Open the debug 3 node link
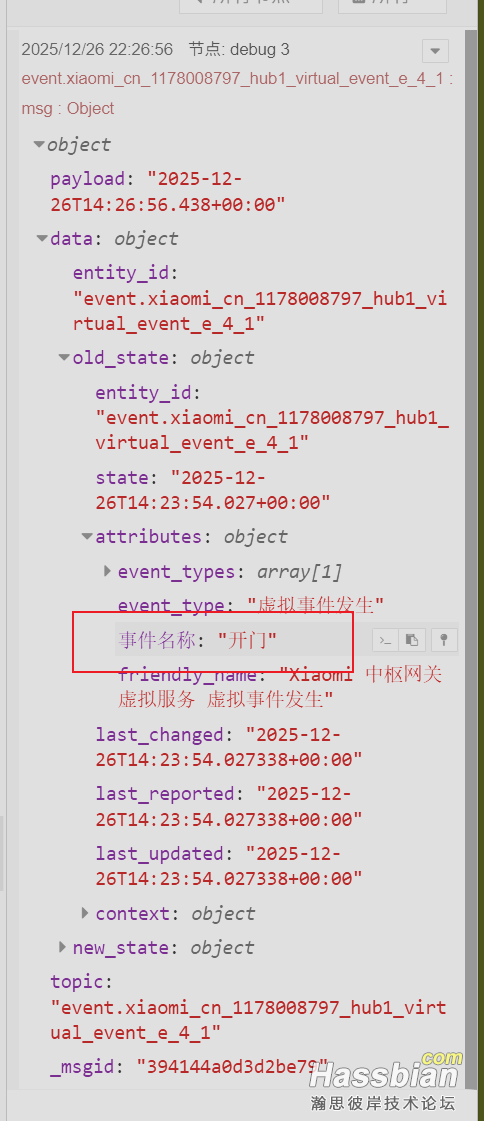Screen dimensions: 484x1121 [239, 49]
